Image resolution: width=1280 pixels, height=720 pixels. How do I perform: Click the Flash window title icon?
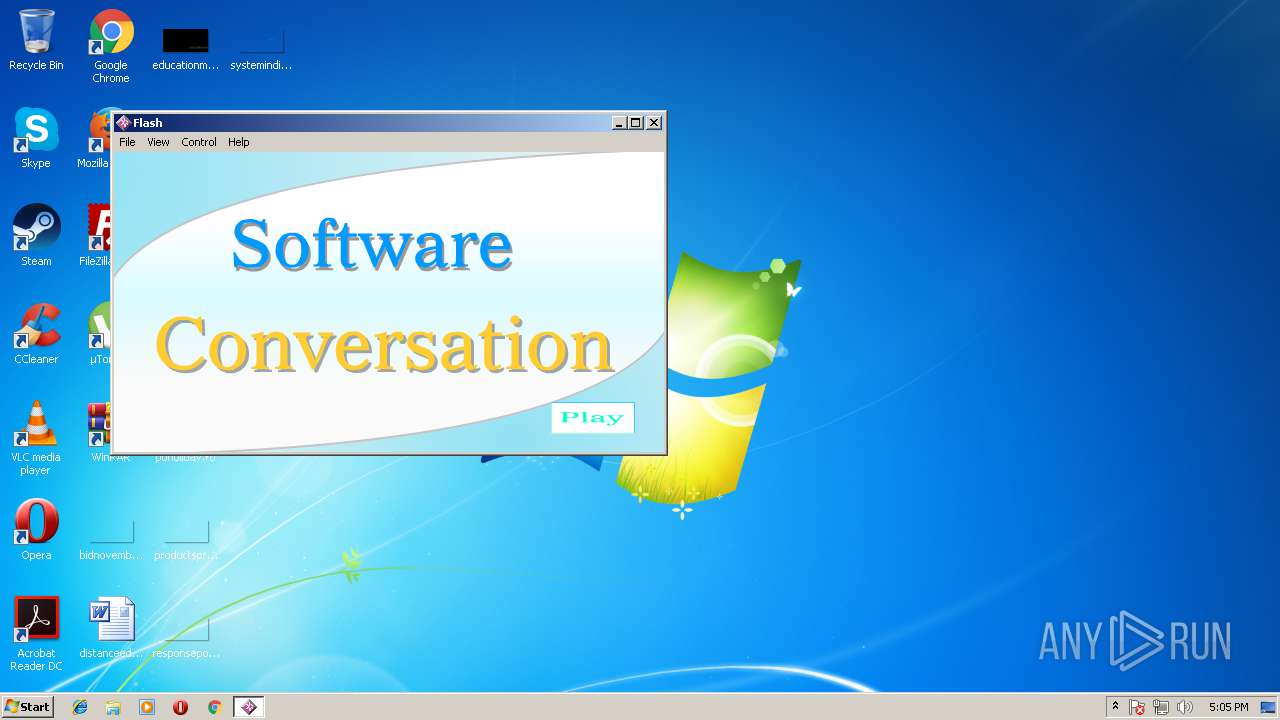click(123, 123)
